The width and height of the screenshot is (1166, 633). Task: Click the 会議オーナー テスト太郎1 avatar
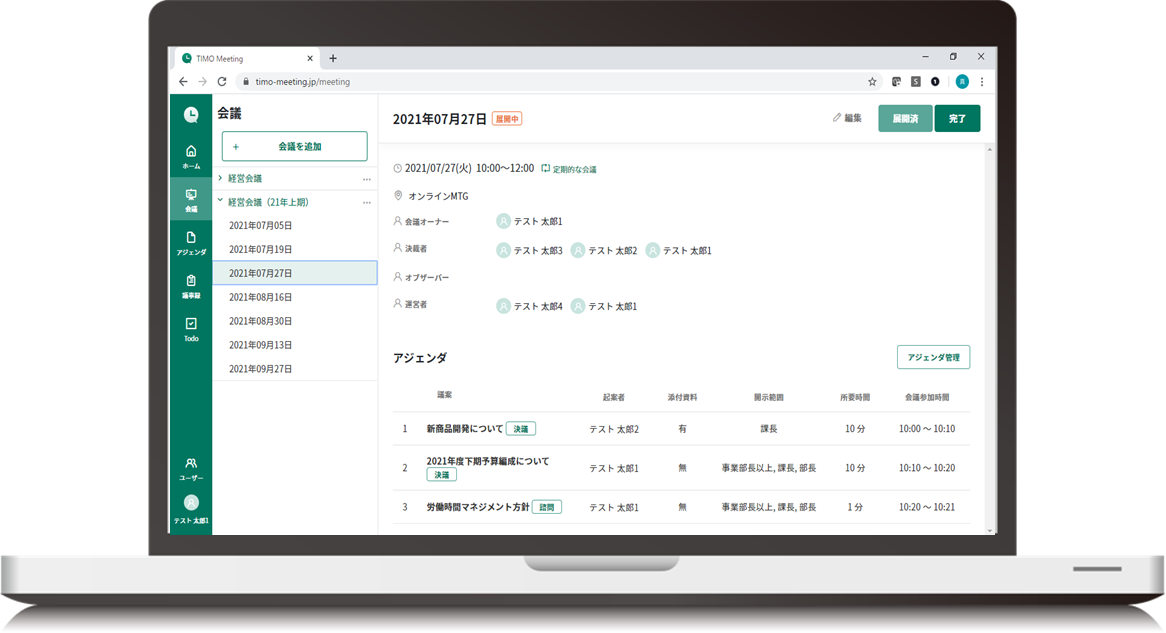503,222
